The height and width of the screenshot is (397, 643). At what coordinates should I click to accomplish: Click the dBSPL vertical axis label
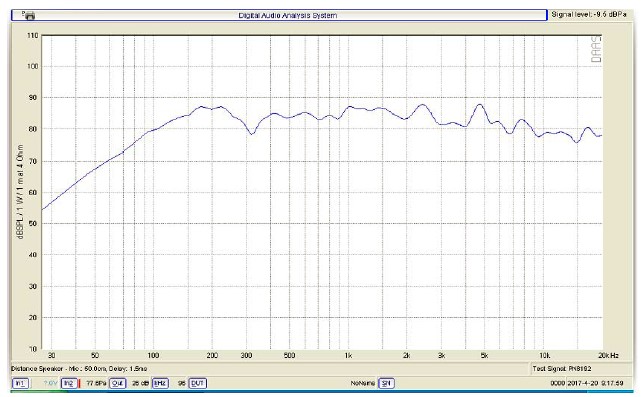(x=20, y=192)
